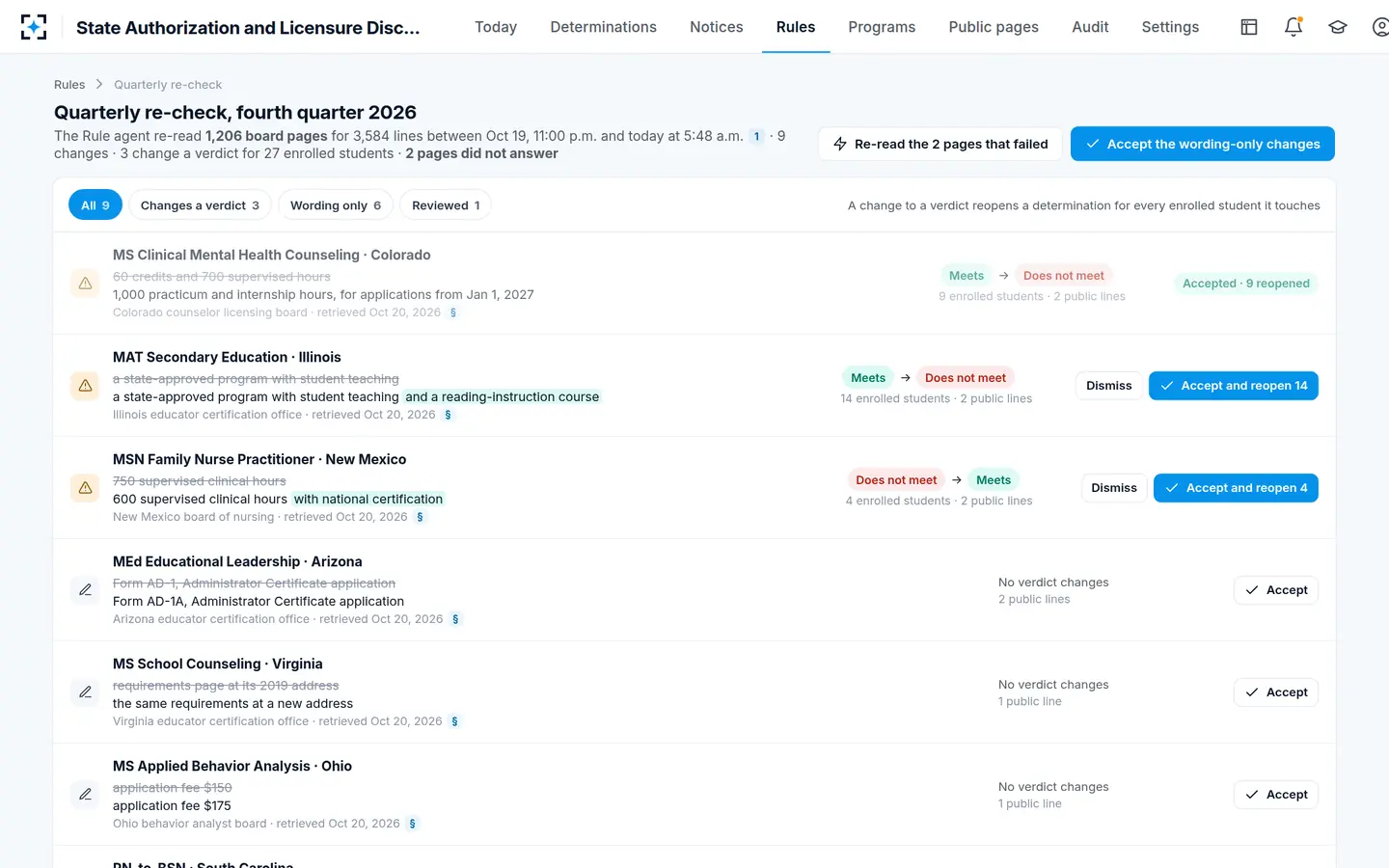The width and height of the screenshot is (1389, 868).
Task: Dismiss the MSN Family Nurse Practitioner change
Action: pos(1114,488)
